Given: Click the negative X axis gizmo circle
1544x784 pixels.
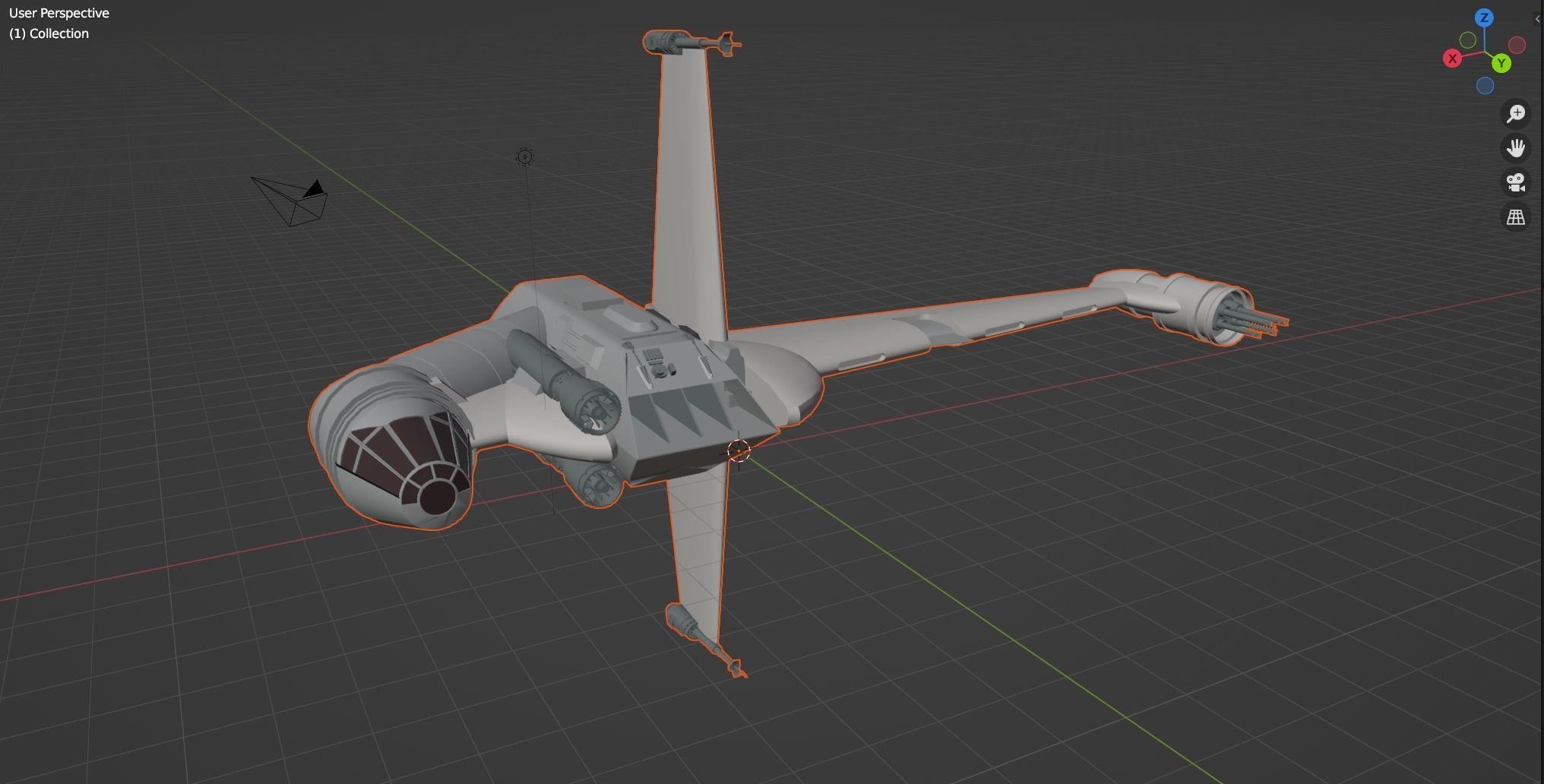Looking at the screenshot, I should point(1517,46).
